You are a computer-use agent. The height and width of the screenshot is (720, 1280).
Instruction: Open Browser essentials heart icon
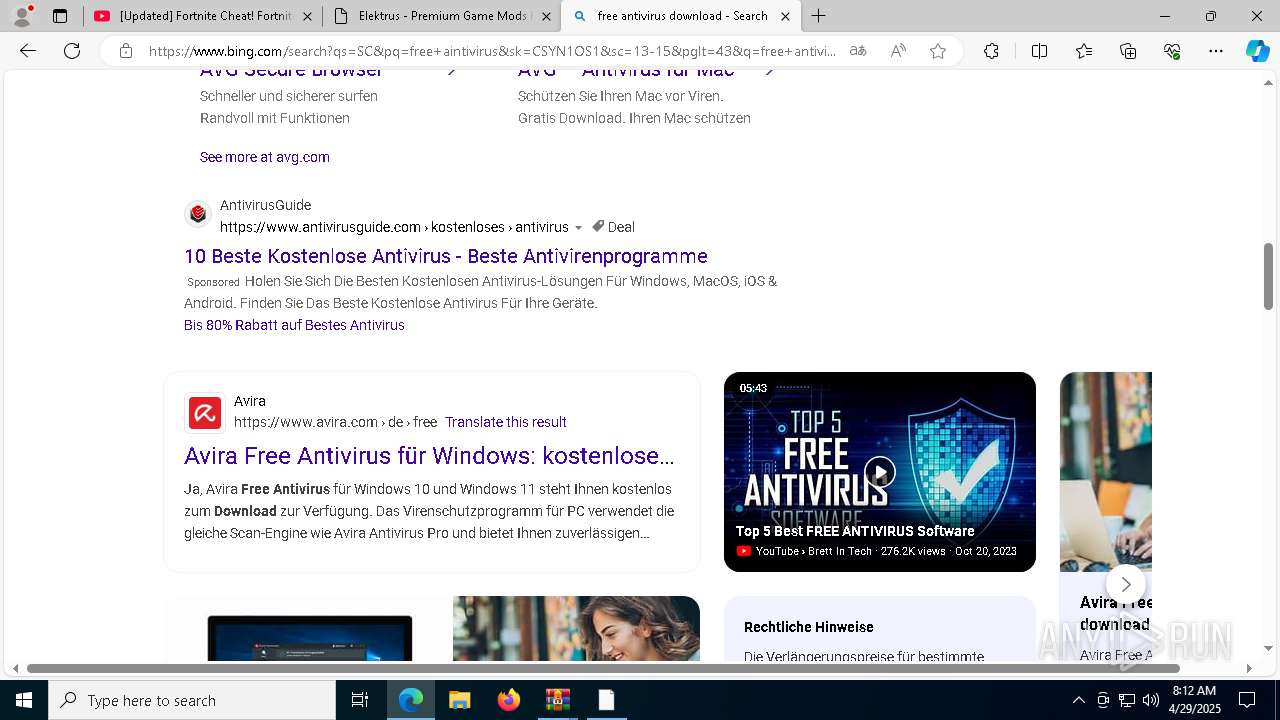[1172, 51]
